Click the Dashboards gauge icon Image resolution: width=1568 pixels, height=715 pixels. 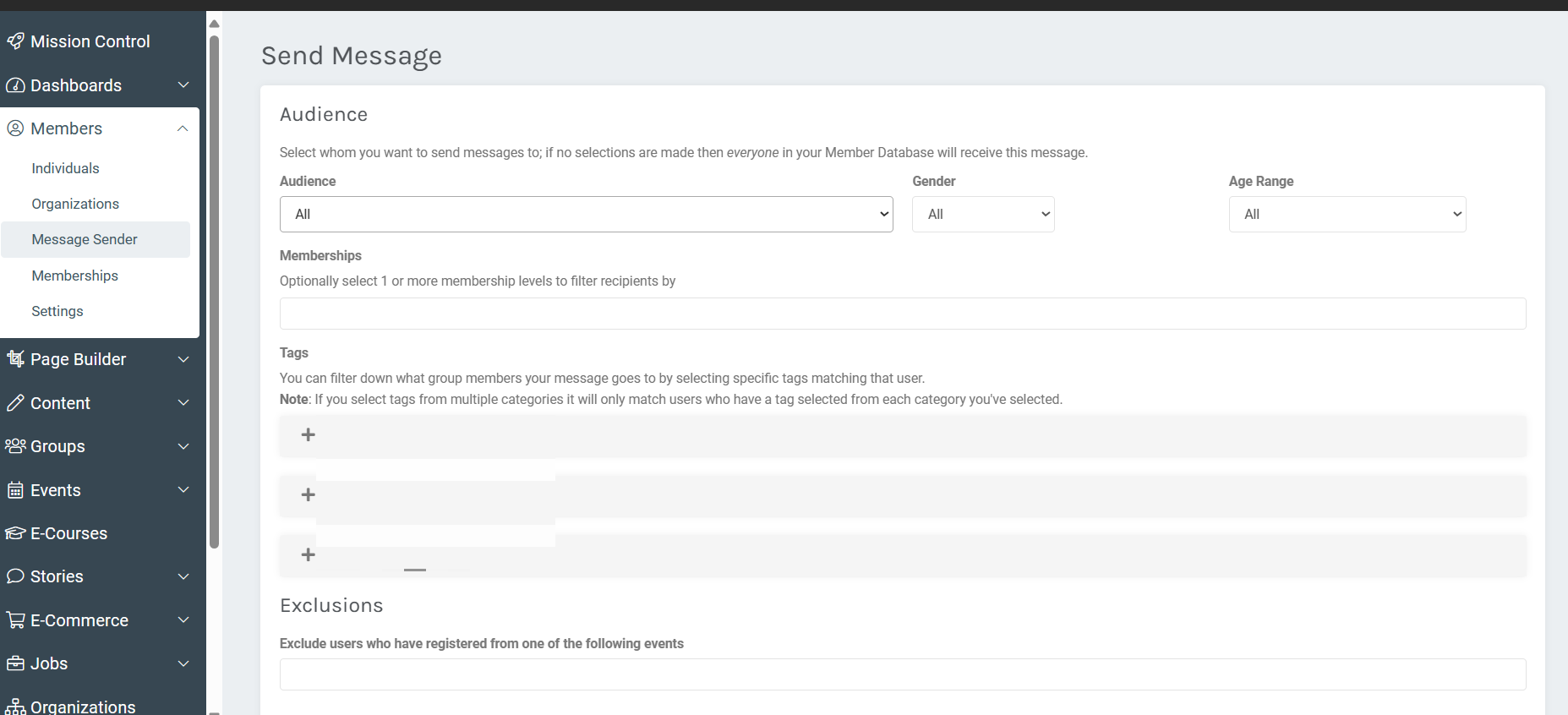click(x=15, y=85)
